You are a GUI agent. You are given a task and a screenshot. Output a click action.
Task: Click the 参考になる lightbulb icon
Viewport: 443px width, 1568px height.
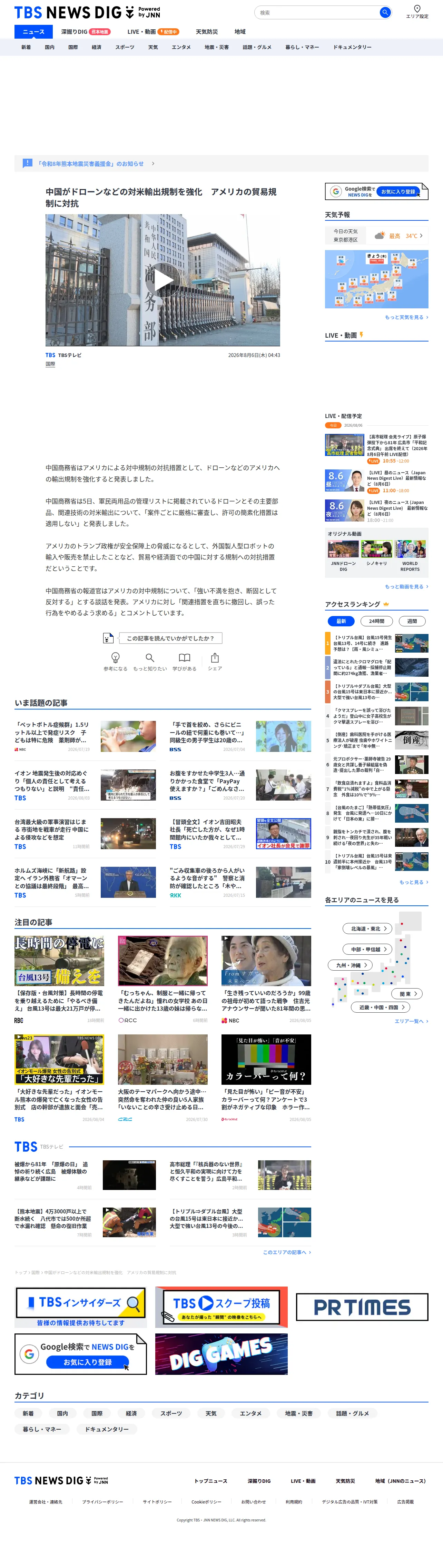tap(115, 657)
